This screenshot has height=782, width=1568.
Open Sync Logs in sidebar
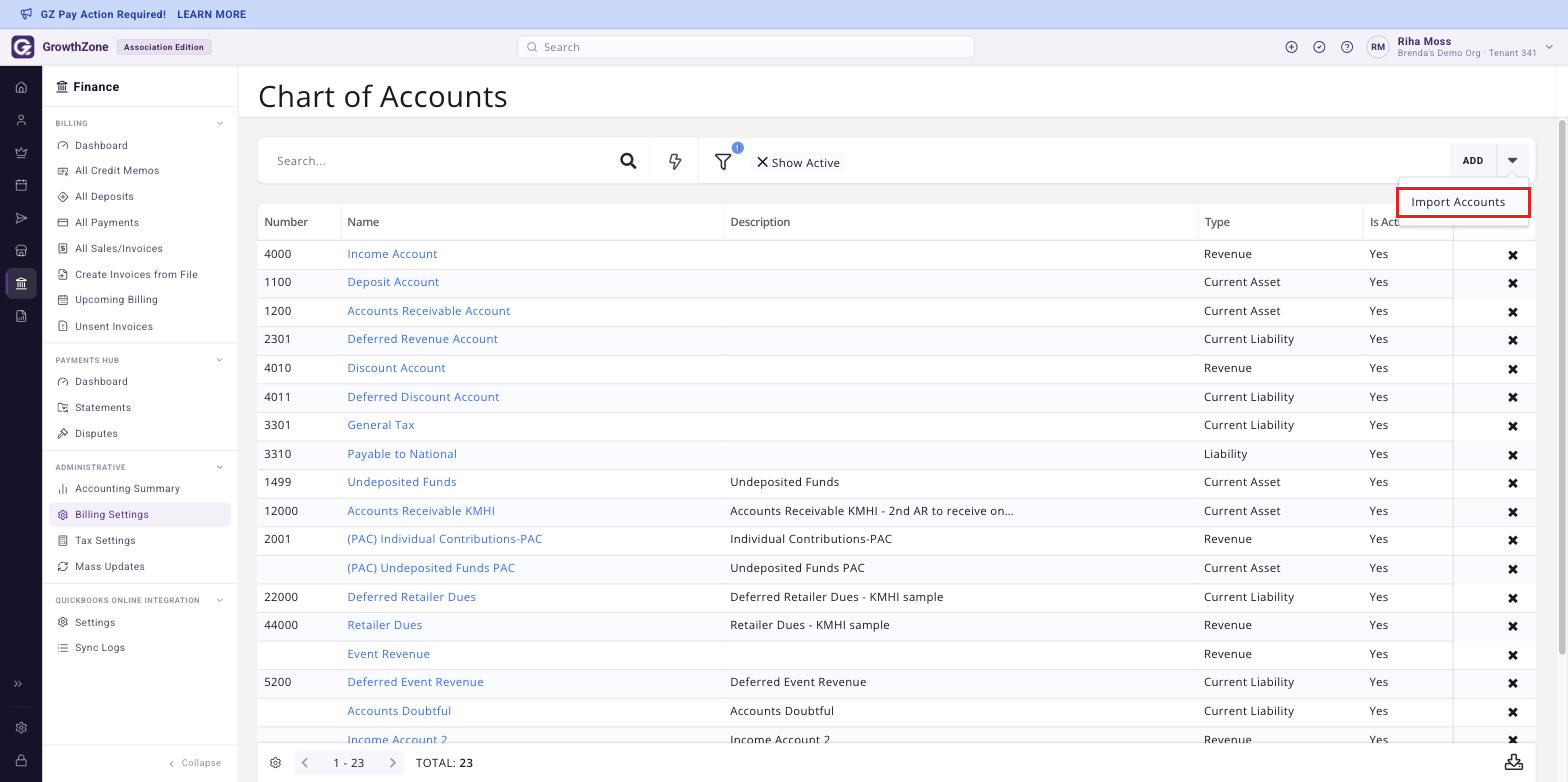coord(100,648)
